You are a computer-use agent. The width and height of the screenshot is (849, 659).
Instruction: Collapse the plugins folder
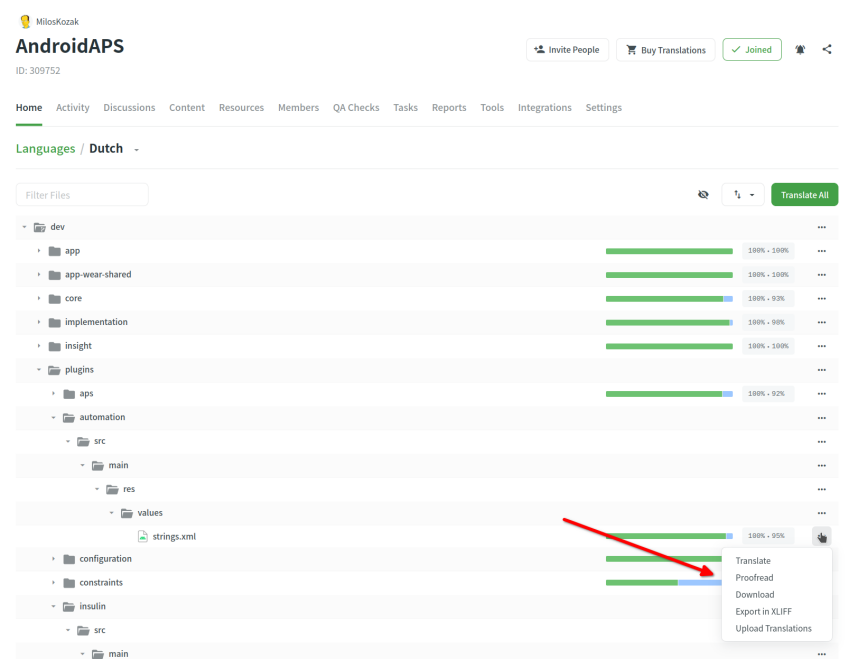(39, 370)
